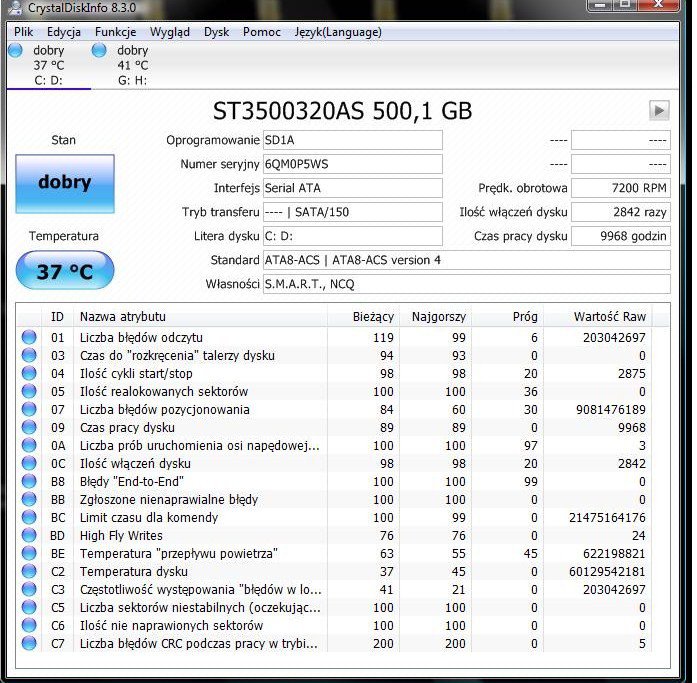
Task: Select row 'Zgłoszone nienaprawialne błędy'
Action: click(x=334, y=499)
